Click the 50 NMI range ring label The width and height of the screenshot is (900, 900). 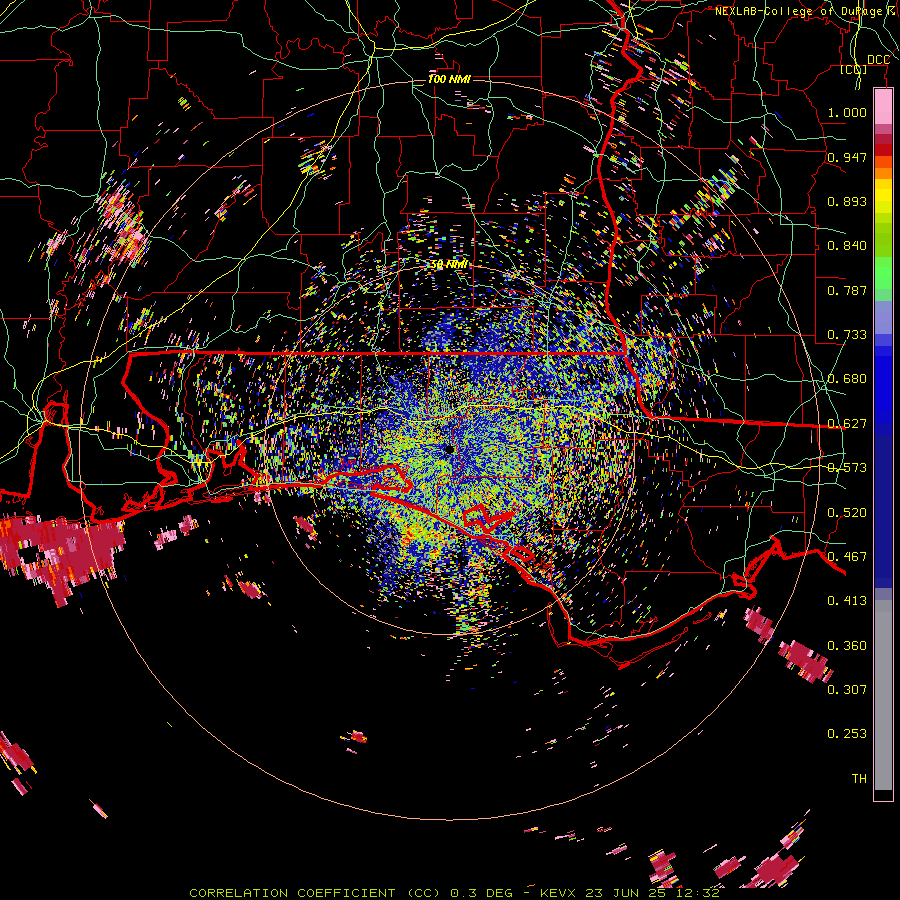[x=449, y=265]
